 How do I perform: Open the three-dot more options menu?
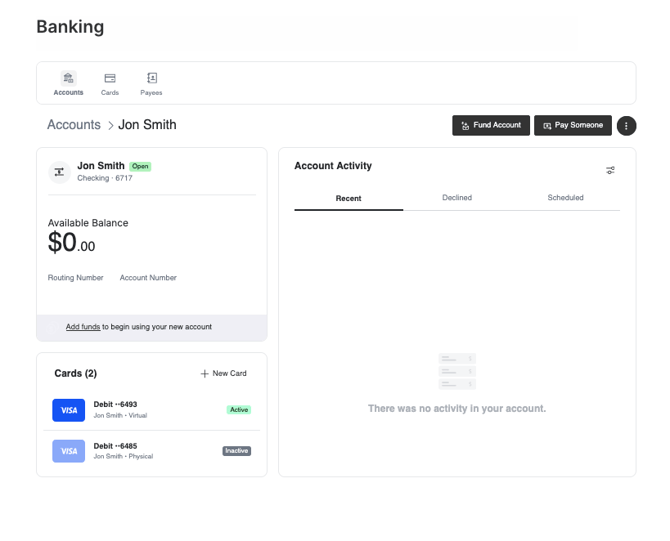point(626,126)
